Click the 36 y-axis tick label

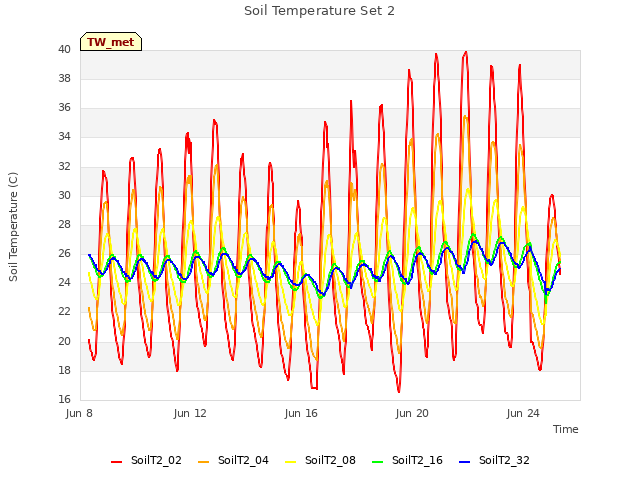[64, 108]
